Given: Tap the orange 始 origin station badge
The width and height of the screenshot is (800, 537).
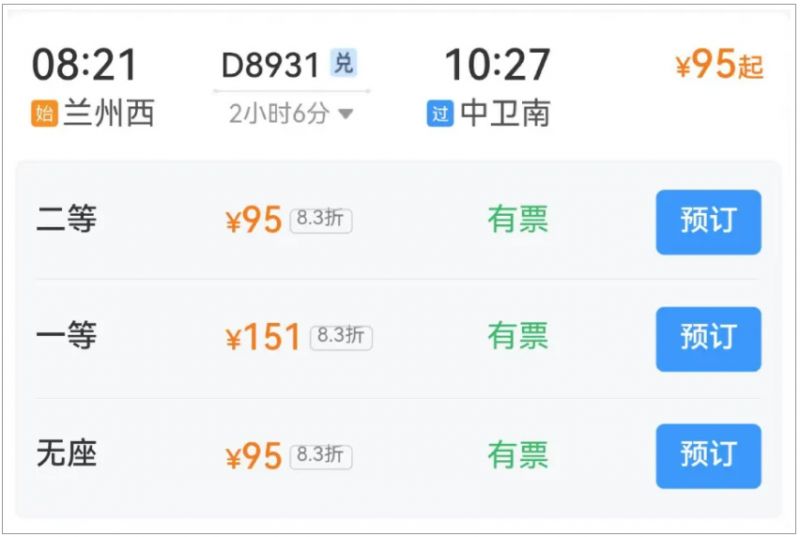Looking at the screenshot, I should pos(44,113).
